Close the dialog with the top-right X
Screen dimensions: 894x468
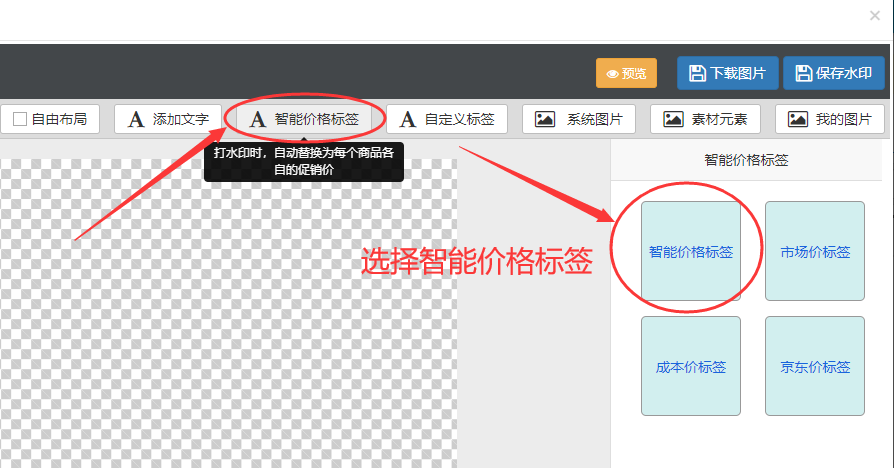pos(875,15)
